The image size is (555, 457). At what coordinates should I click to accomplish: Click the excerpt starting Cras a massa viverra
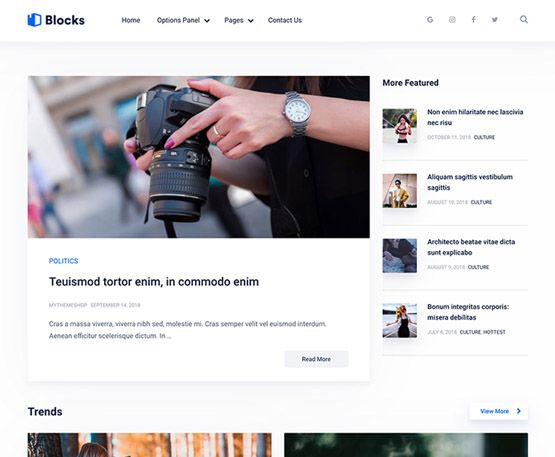click(x=188, y=330)
